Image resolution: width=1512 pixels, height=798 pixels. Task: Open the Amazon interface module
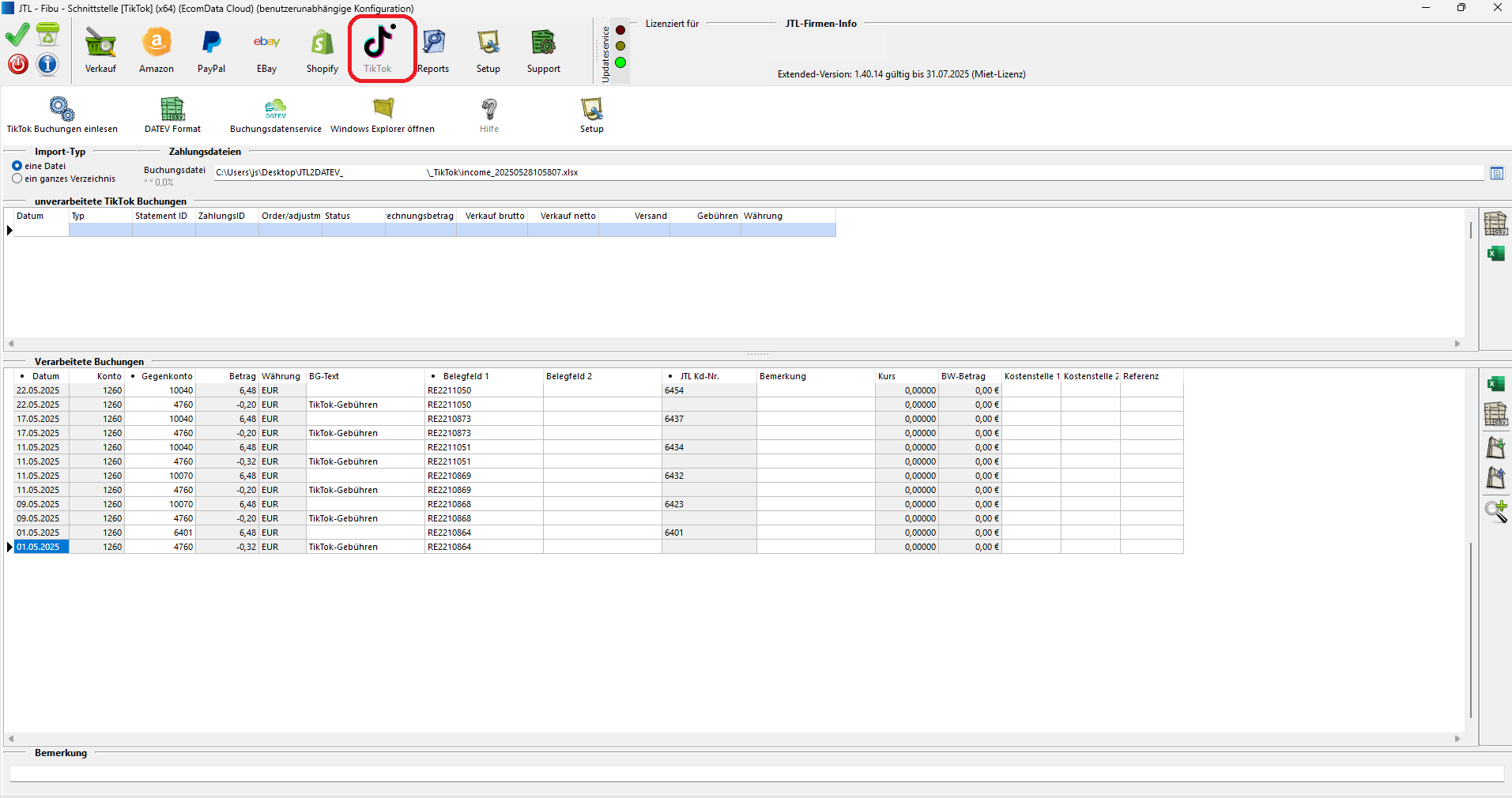156,50
